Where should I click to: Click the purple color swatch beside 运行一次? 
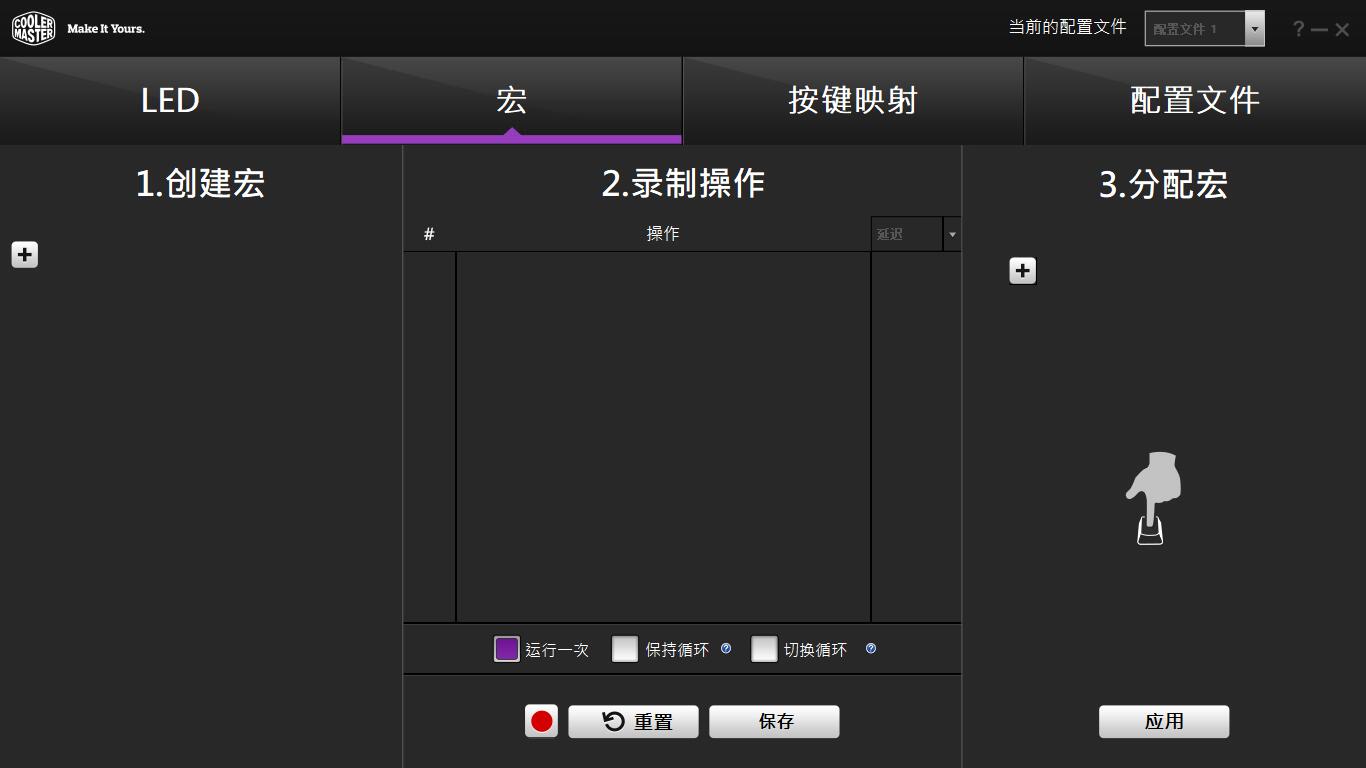point(505,649)
